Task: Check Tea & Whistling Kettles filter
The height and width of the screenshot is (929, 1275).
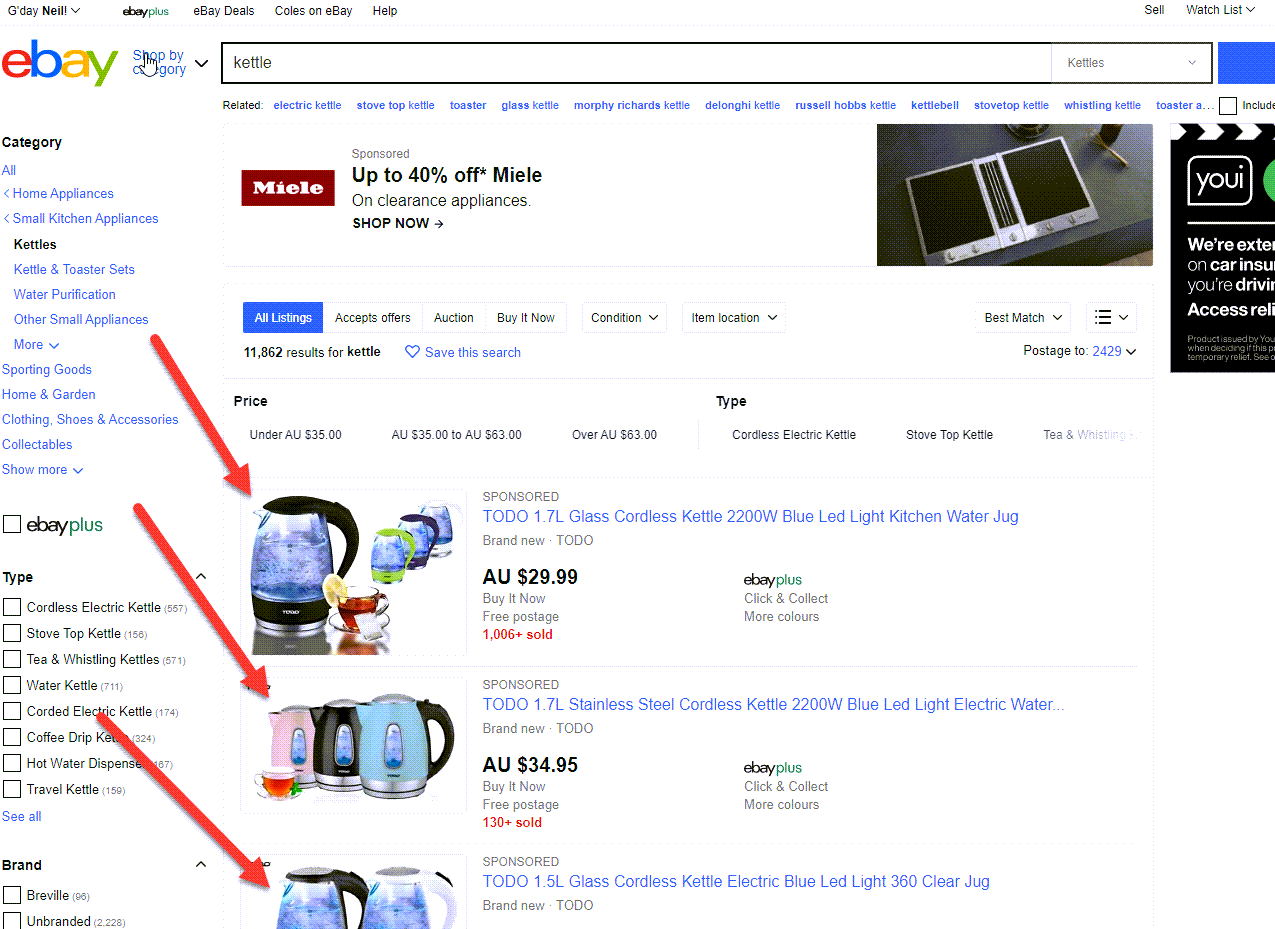Action: coord(12,659)
